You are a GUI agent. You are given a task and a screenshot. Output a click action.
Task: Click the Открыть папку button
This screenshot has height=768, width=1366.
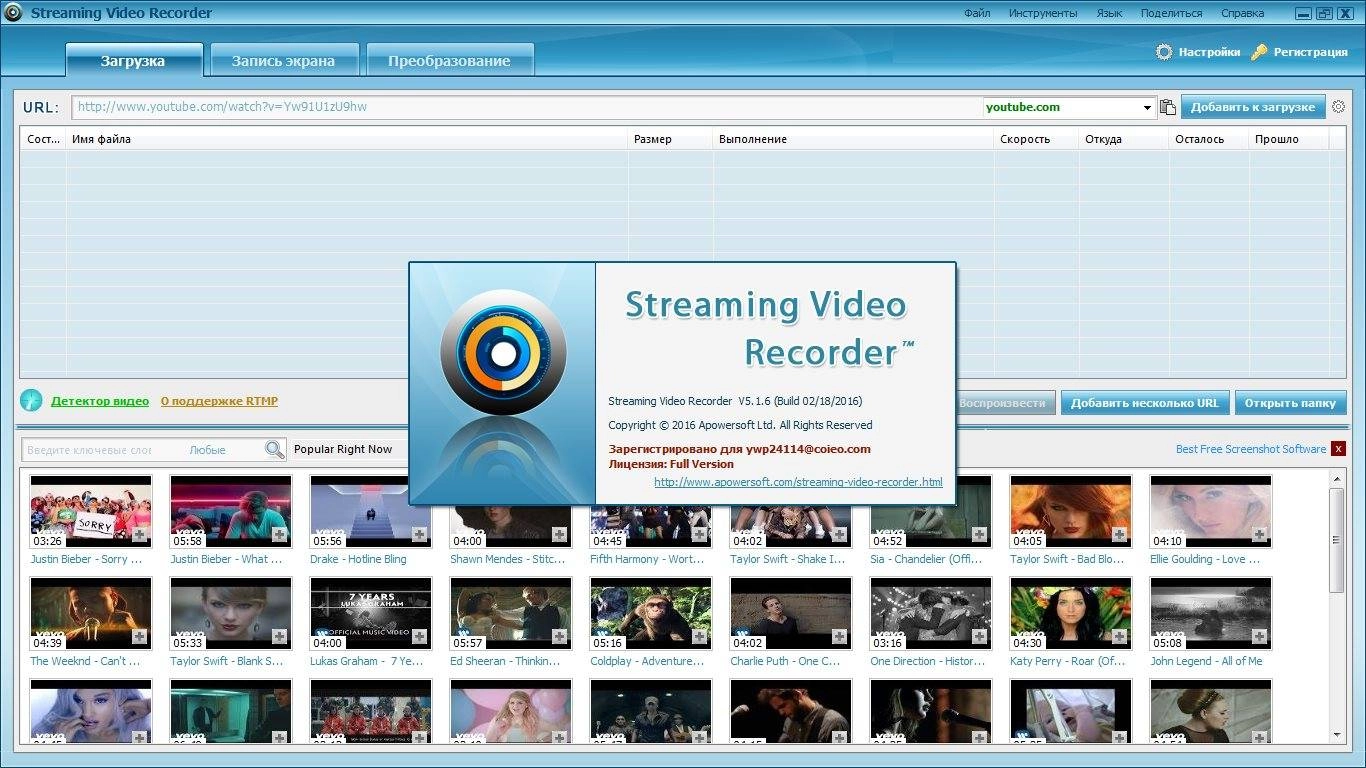[x=1290, y=403]
